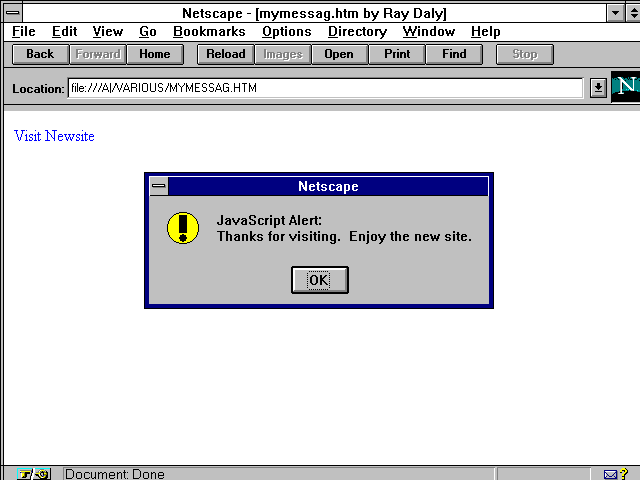640x480 pixels.
Task: Open the Netscape window control menu box
Action: pyautogui.click(x=13, y=13)
